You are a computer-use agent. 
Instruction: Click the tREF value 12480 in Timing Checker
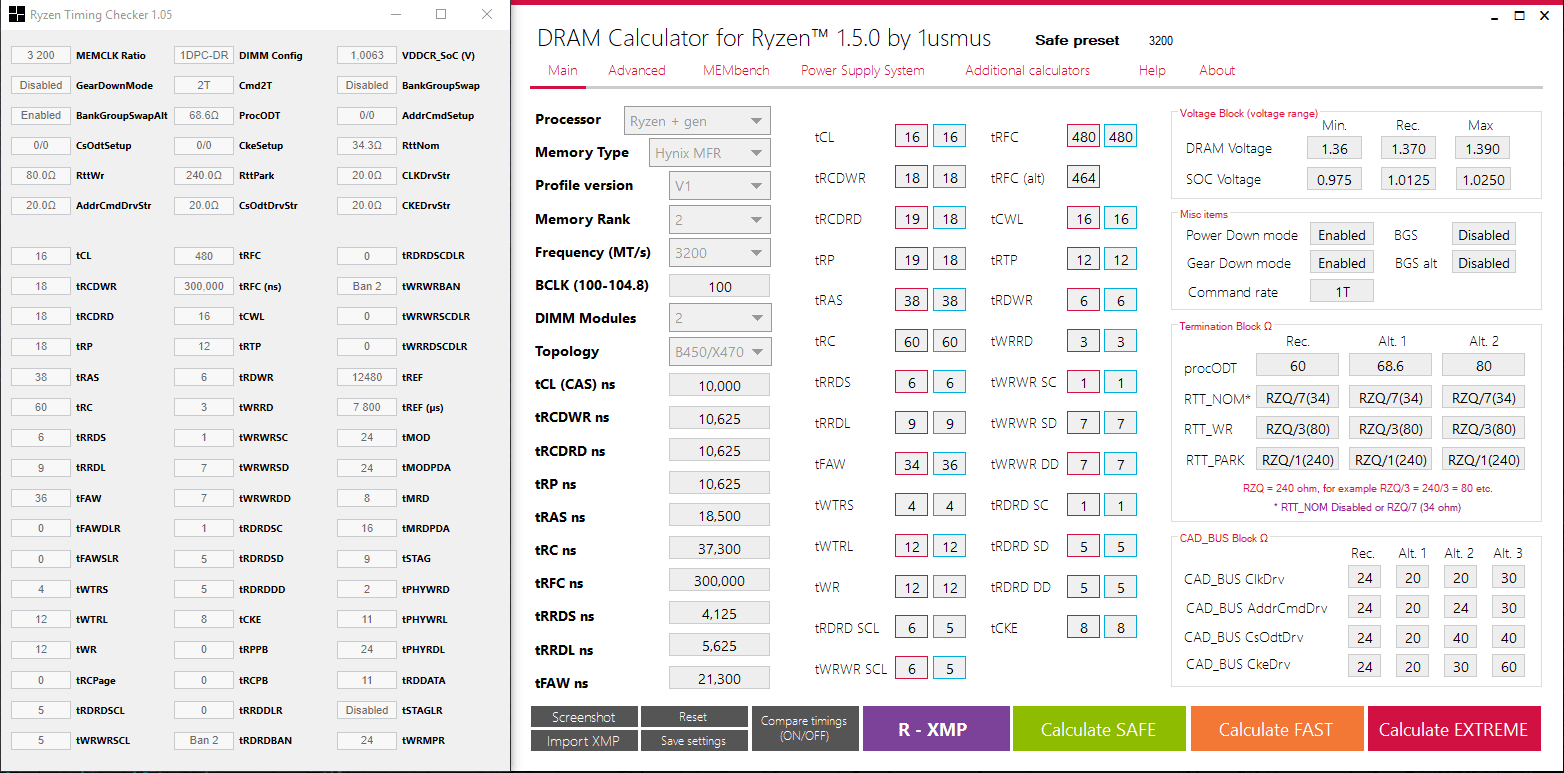tap(367, 377)
